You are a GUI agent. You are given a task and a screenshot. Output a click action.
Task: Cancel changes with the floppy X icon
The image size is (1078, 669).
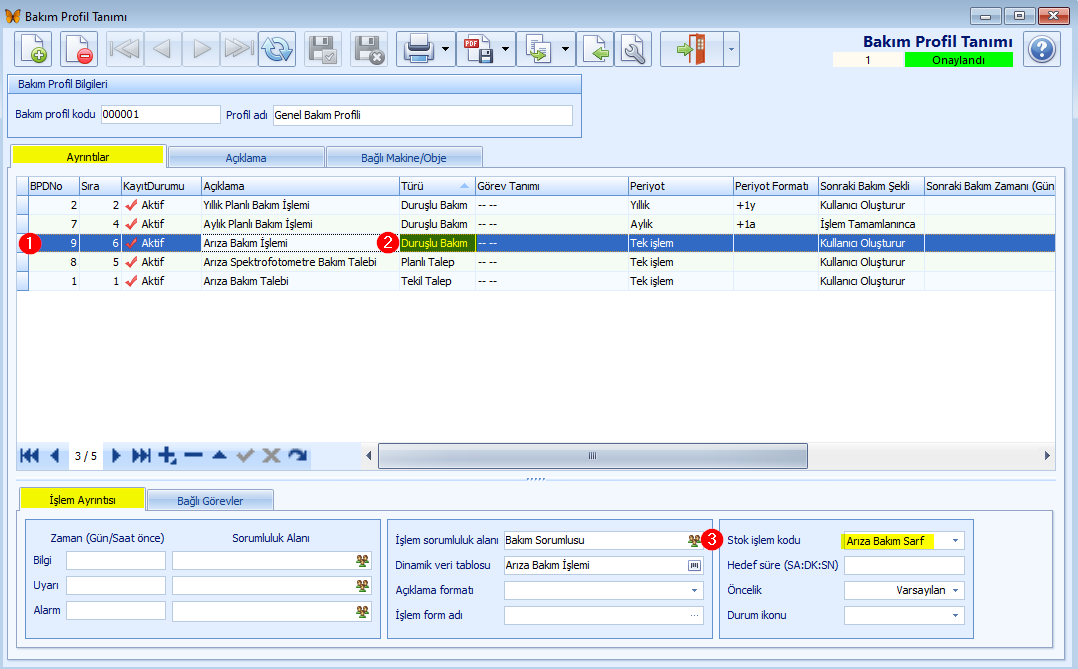pyautogui.click(x=368, y=50)
